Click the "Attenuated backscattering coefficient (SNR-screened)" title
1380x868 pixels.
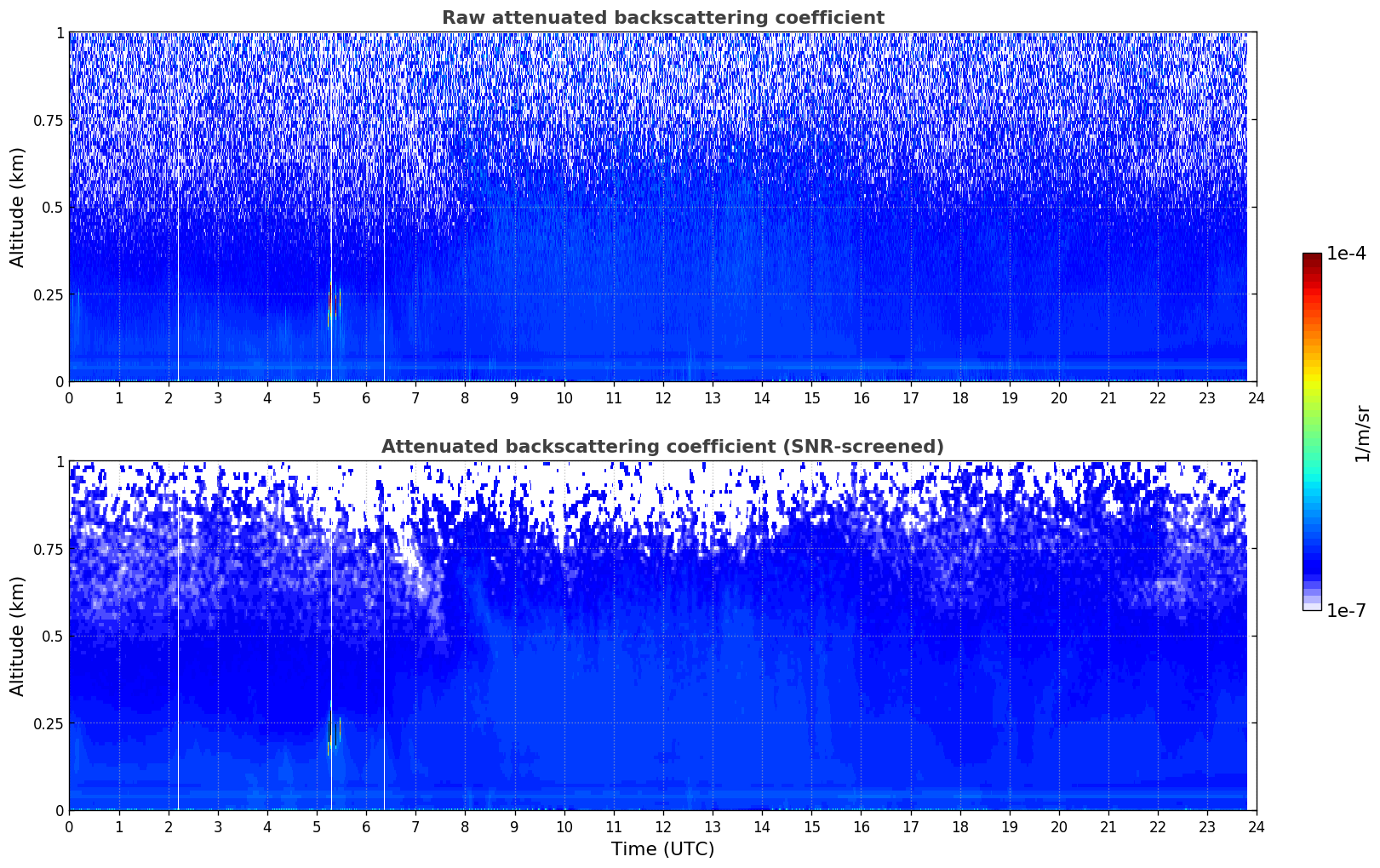tap(662, 447)
